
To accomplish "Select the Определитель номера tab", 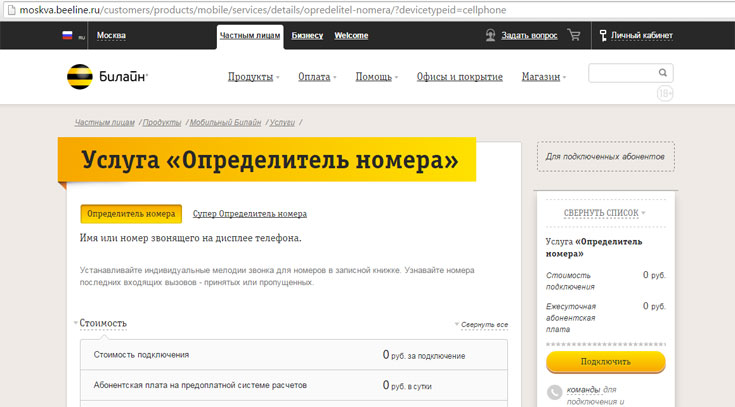I will tap(131, 214).
